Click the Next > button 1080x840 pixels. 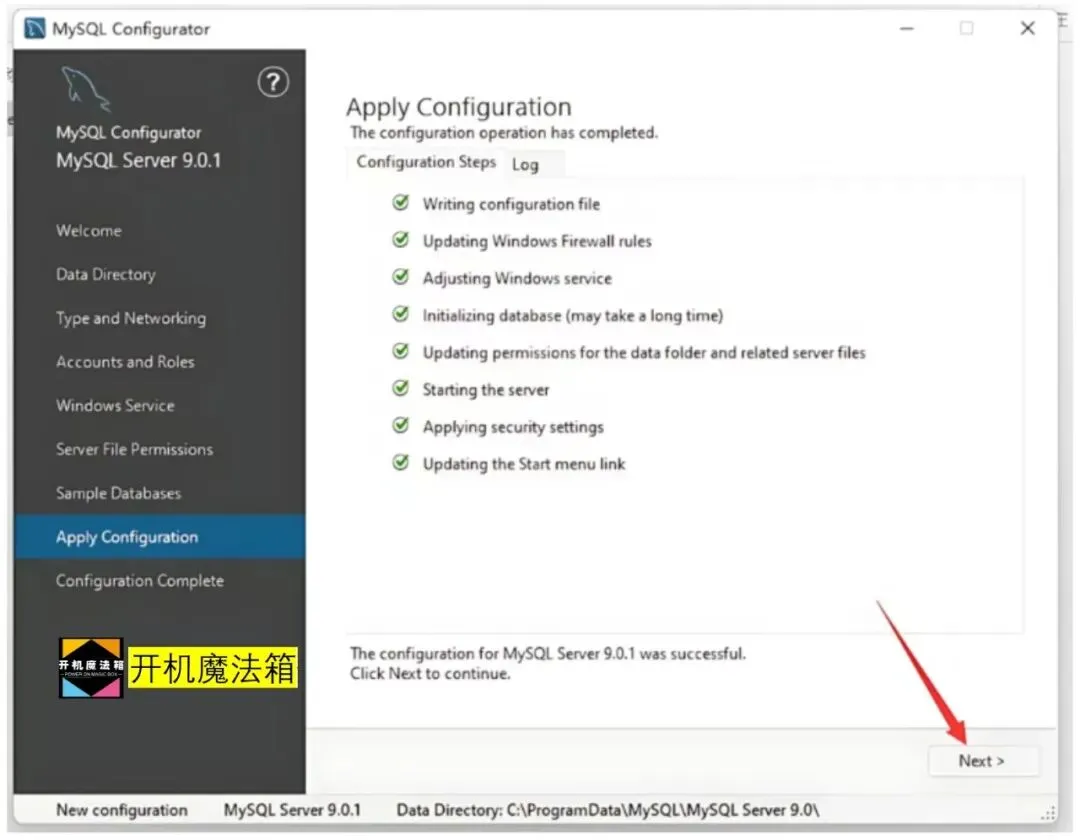click(x=982, y=761)
